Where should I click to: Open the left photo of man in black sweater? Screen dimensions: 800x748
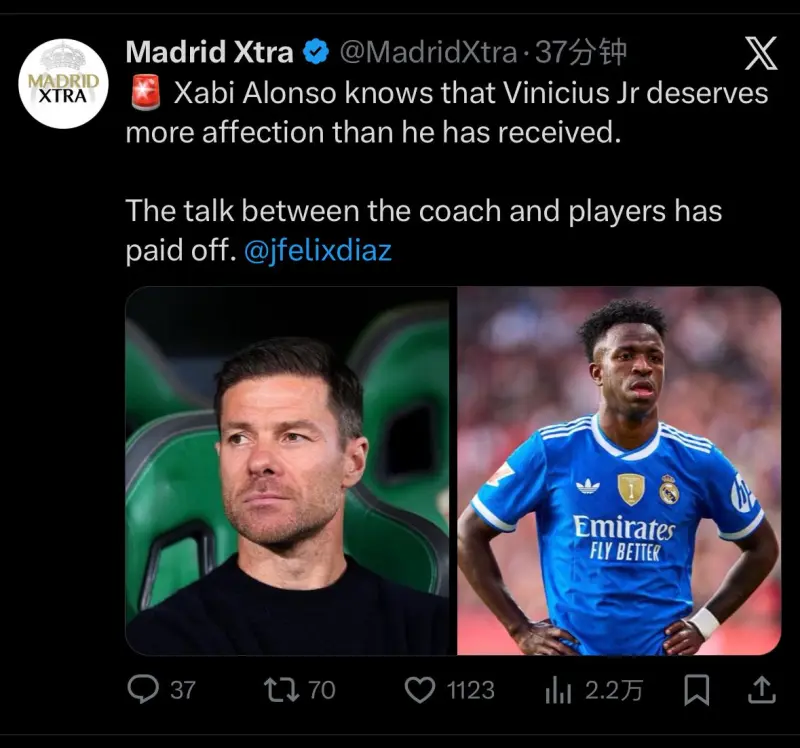click(288, 471)
